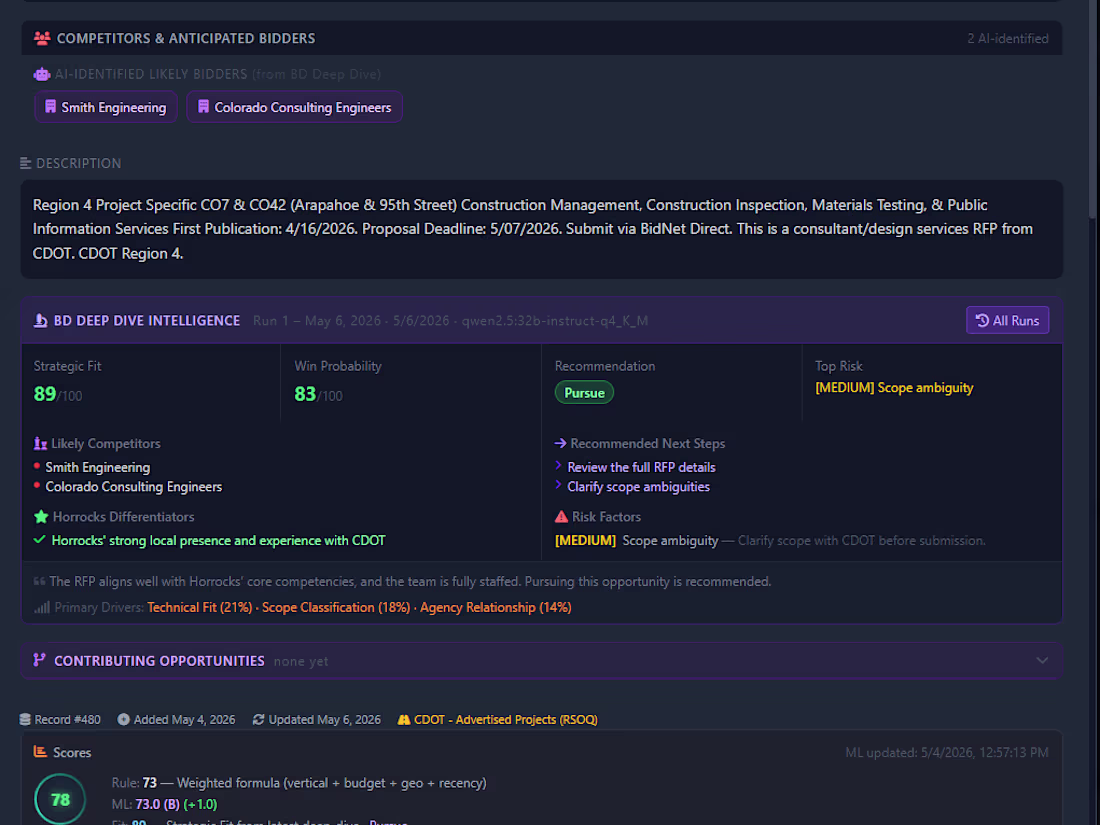
Task: Click the Clarify scope ambiguities step
Action: click(638, 487)
